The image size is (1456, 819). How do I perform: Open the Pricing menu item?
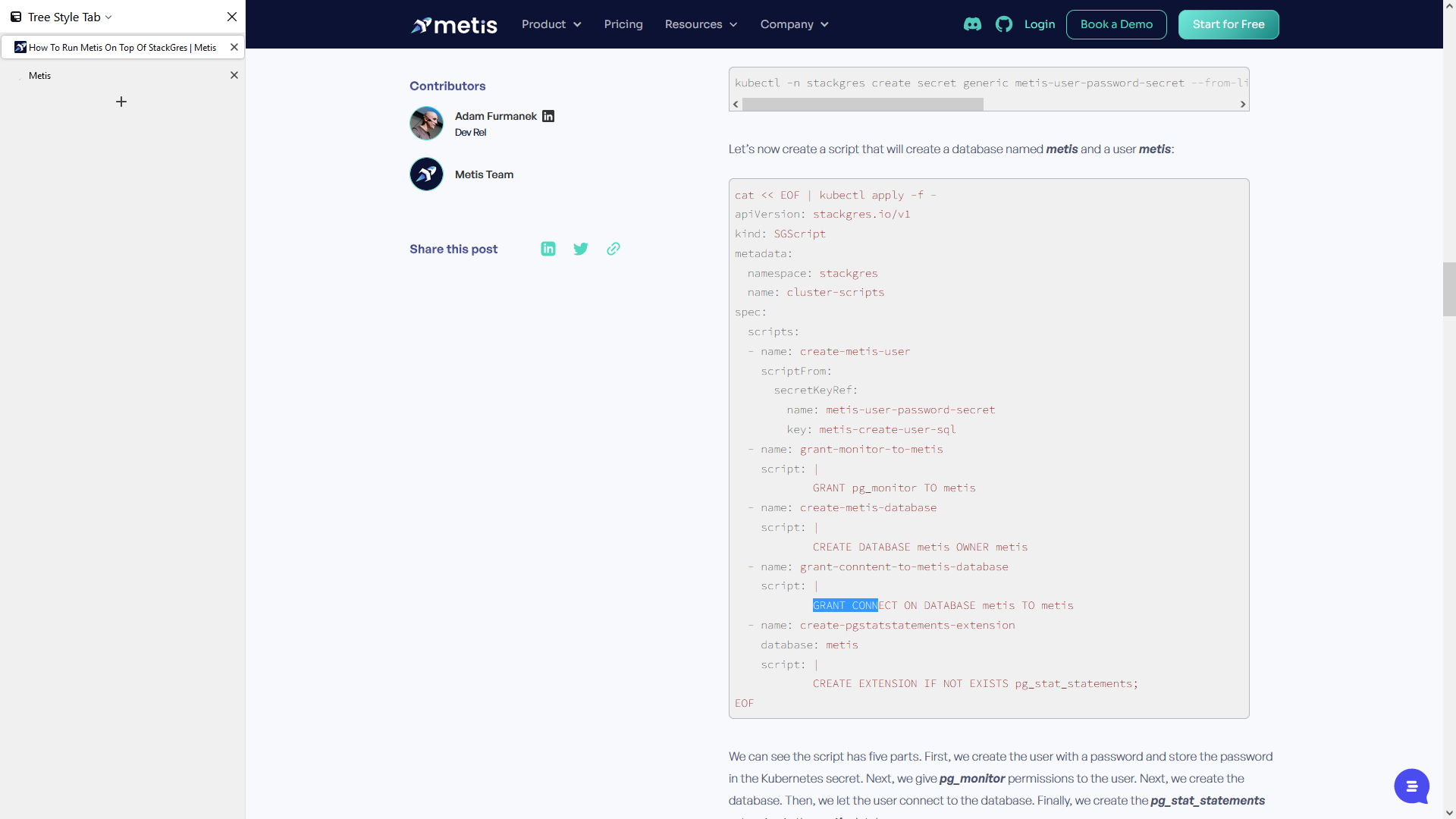623,24
